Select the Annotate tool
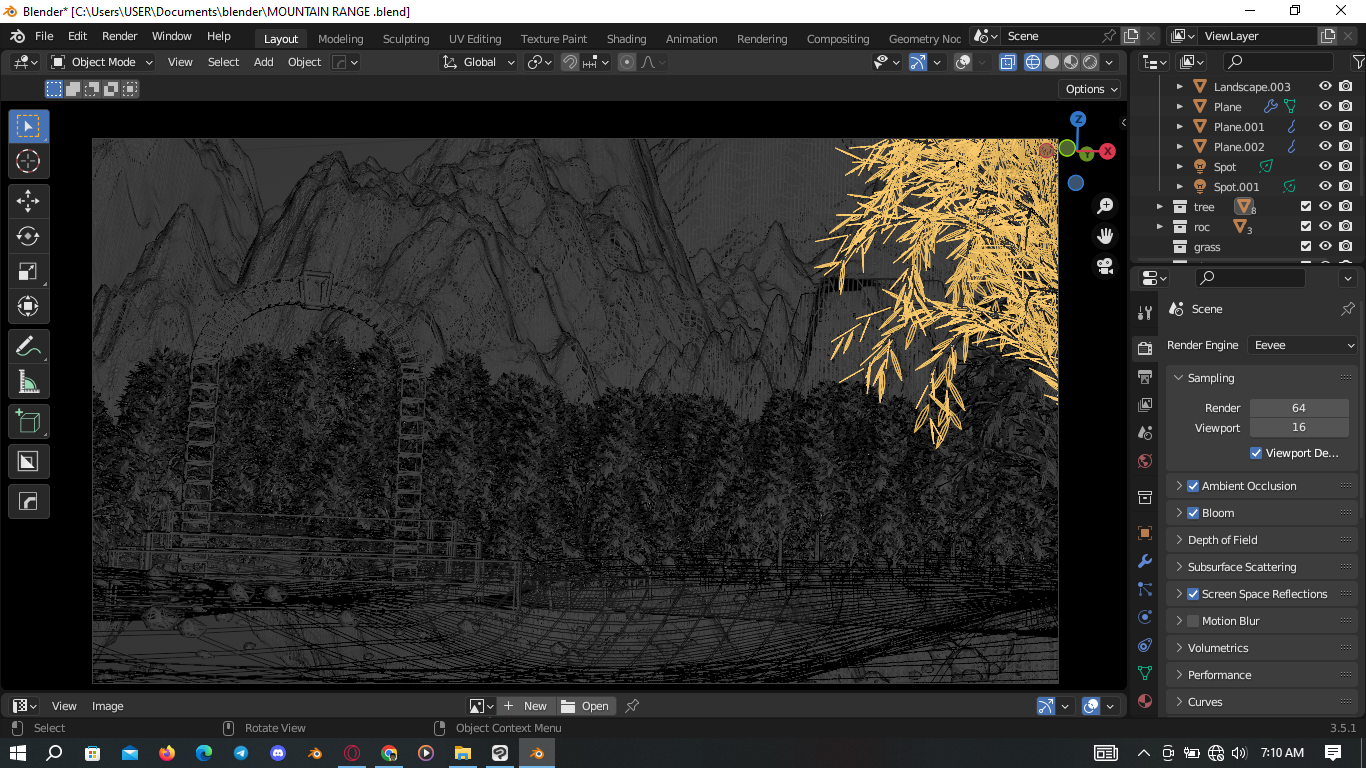 coord(28,346)
